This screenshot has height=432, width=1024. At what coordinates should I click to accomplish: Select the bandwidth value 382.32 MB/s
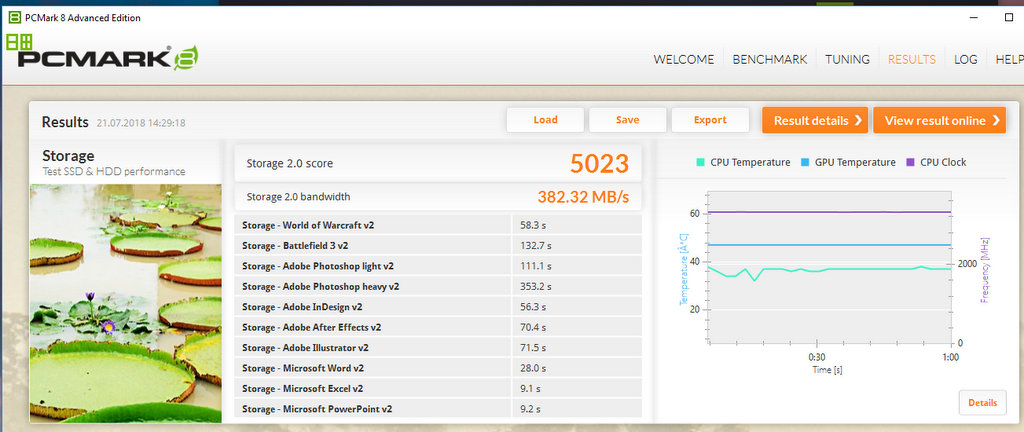coord(583,197)
